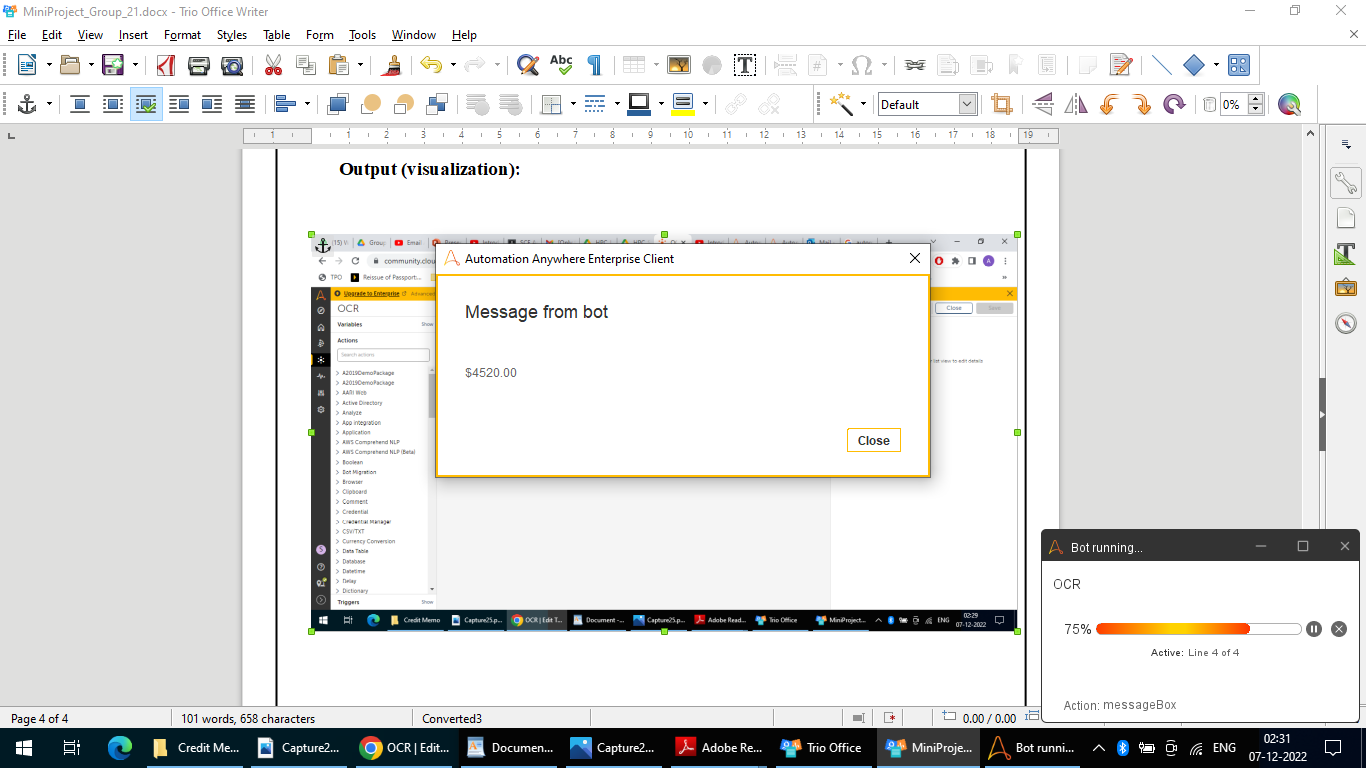Screen dimensions: 1366x768
Task: Expand the Align objects dropdown arrow
Action: coord(307,104)
